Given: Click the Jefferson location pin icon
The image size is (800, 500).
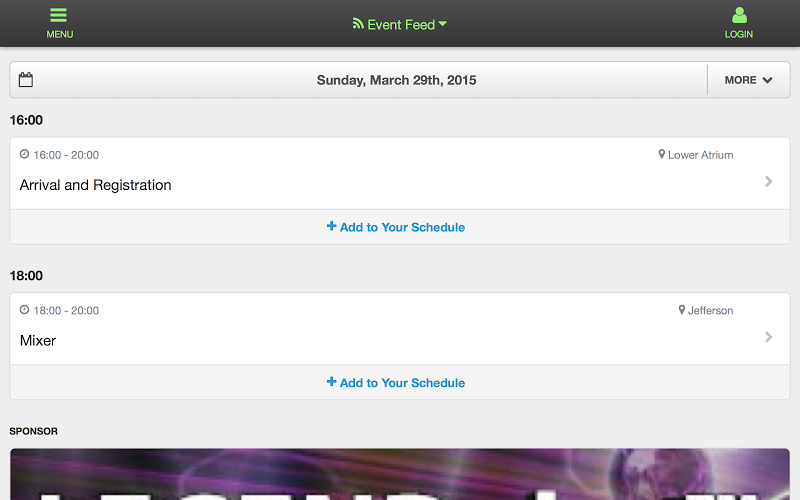Looking at the screenshot, I should point(682,310).
